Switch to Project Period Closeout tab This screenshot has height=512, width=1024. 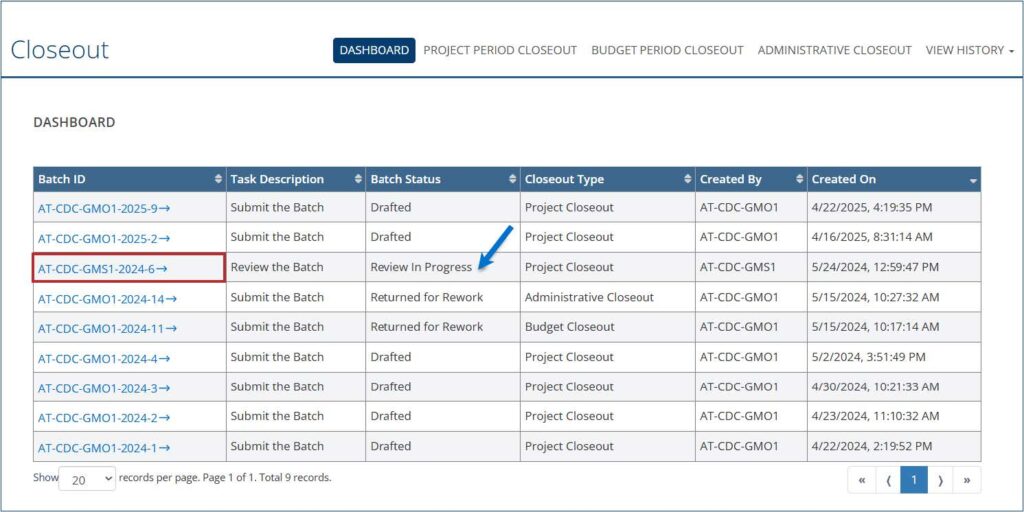(x=500, y=50)
